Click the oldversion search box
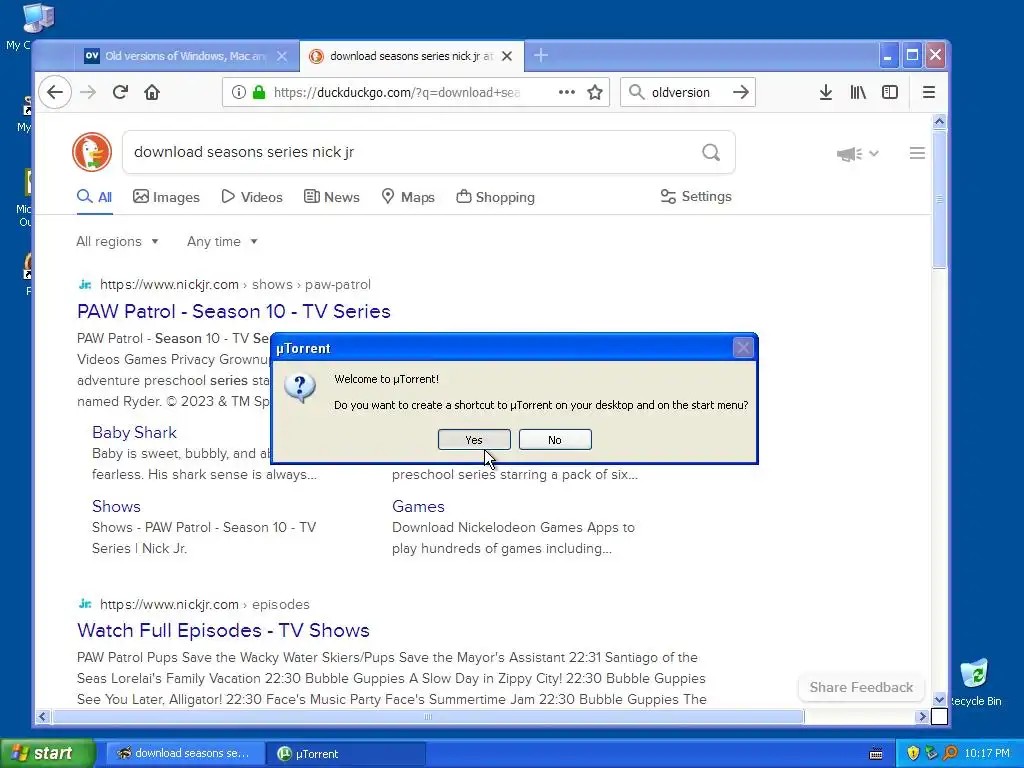Image resolution: width=1024 pixels, height=768 pixels. (x=686, y=92)
